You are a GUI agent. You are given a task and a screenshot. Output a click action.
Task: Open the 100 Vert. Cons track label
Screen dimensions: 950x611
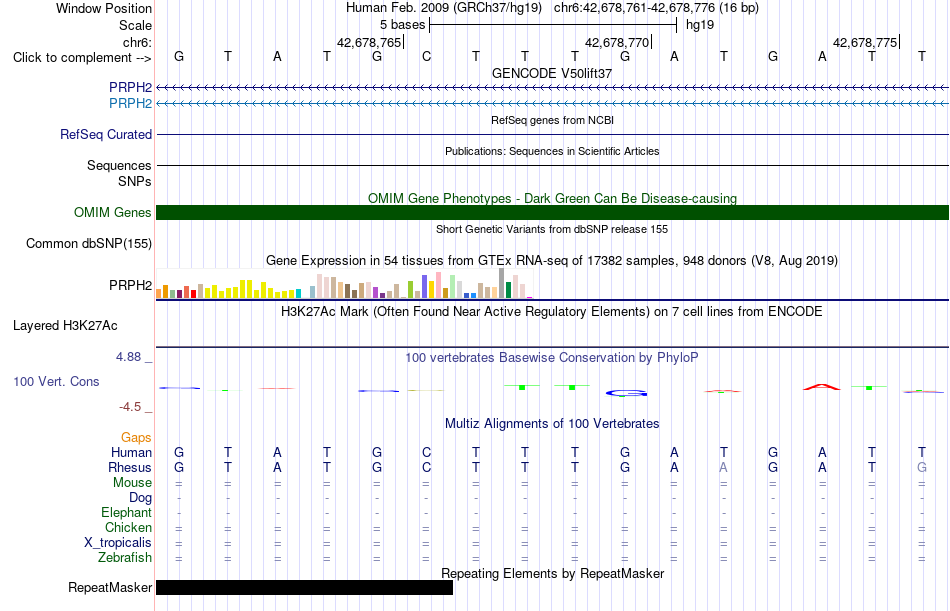pyautogui.click(x=56, y=381)
